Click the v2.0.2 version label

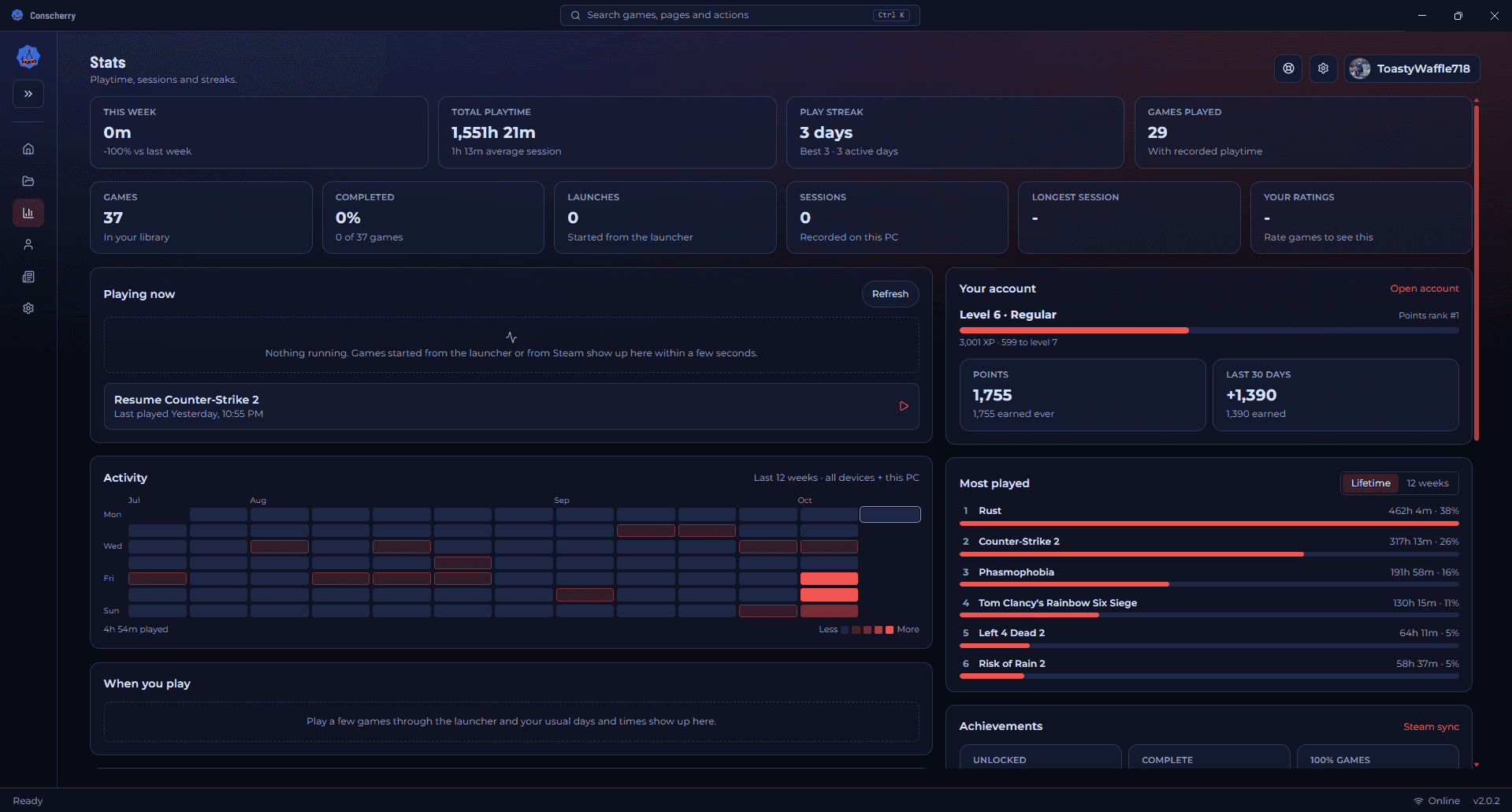coord(1486,801)
